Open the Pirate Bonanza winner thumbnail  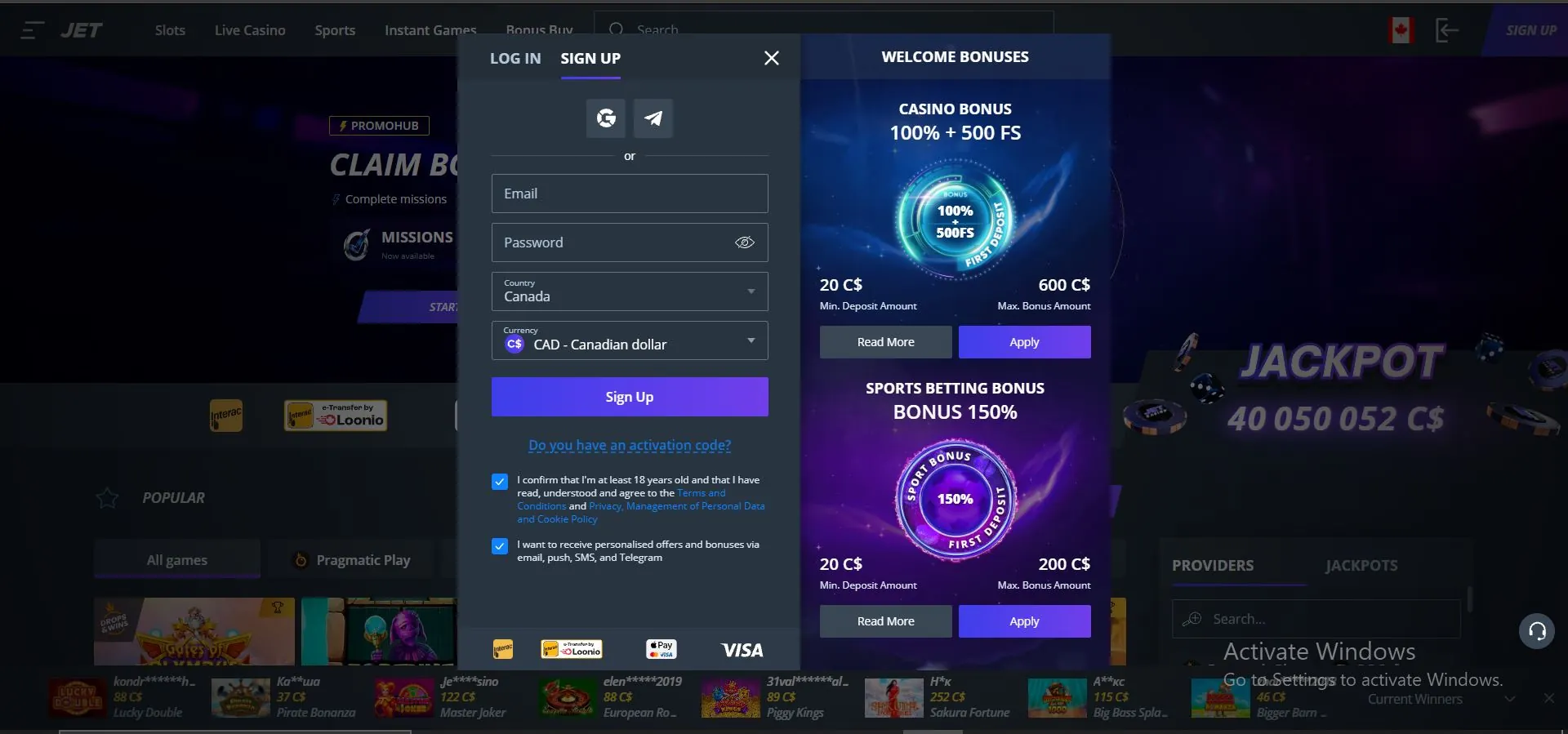tap(241, 698)
